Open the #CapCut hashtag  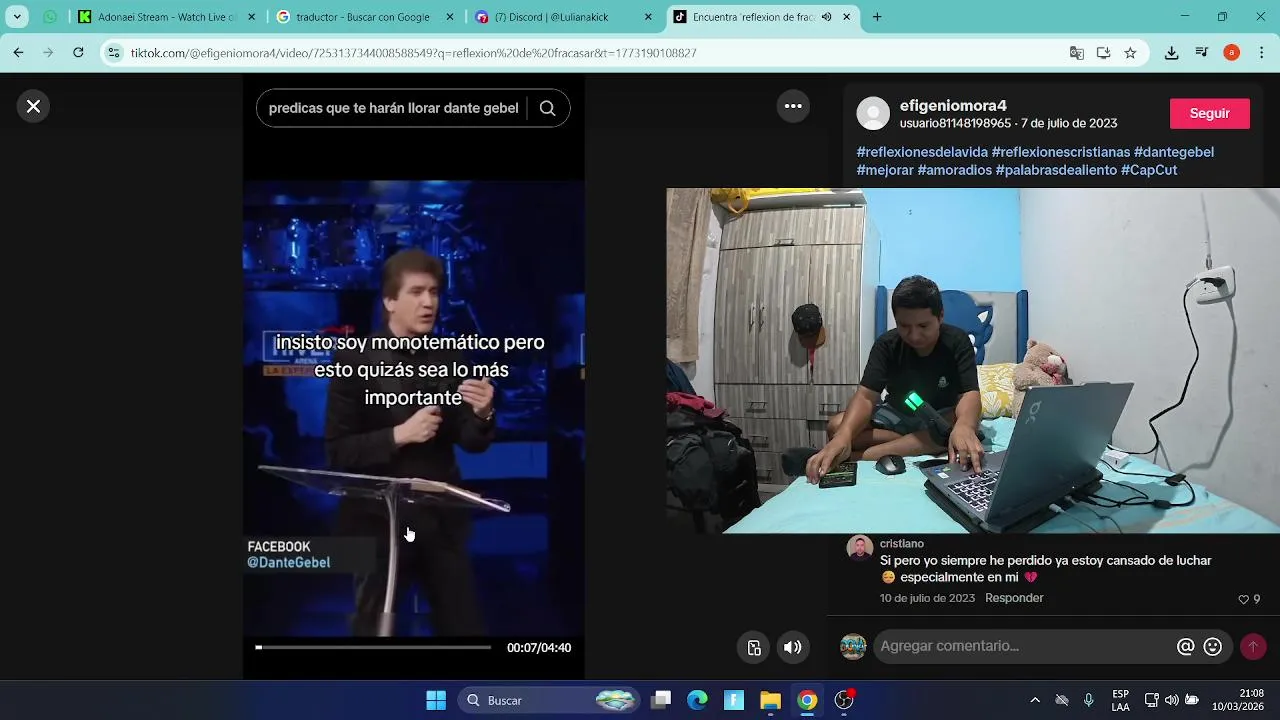[1149, 170]
